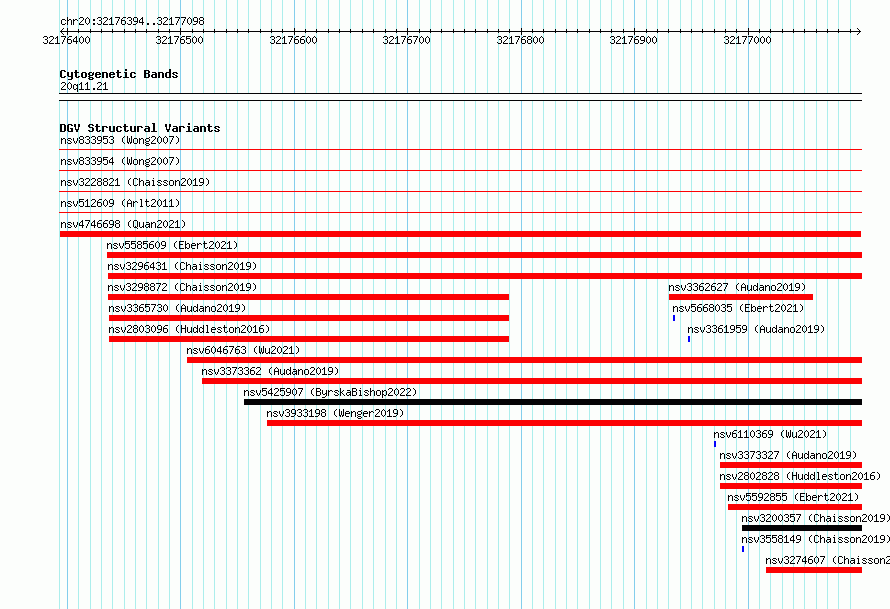Viewport: 890px width, 609px height.
Task: Click the red bar under nsv5585609 (Ebert2021)
Action: [x=484, y=255]
